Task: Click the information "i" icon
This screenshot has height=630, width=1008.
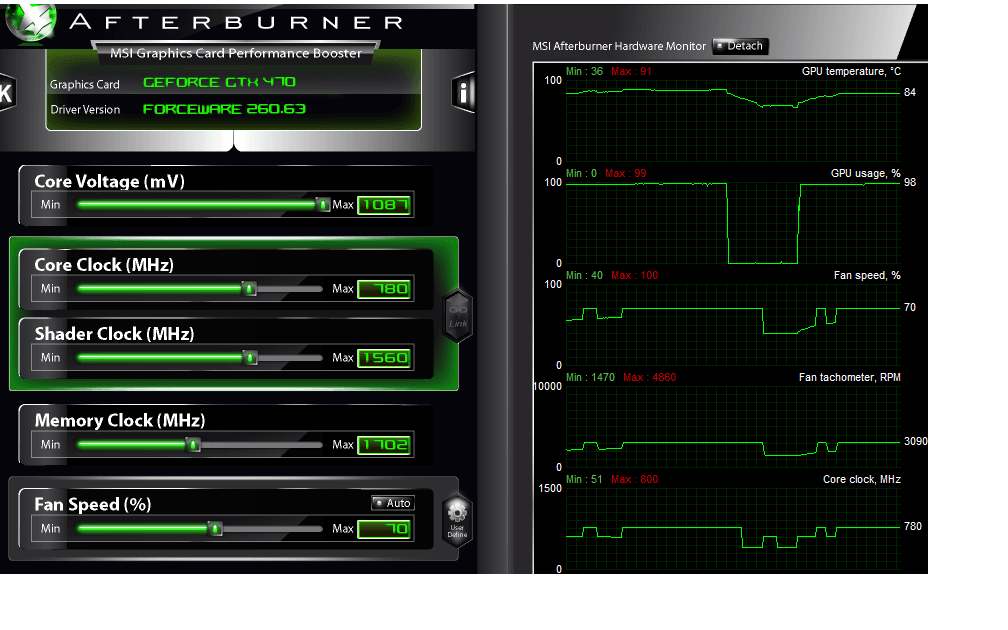Action: pos(464,93)
